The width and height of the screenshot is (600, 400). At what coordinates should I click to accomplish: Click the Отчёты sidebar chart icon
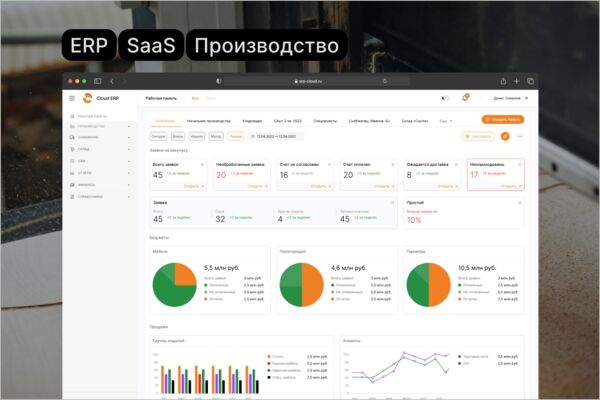[x=72, y=173]
